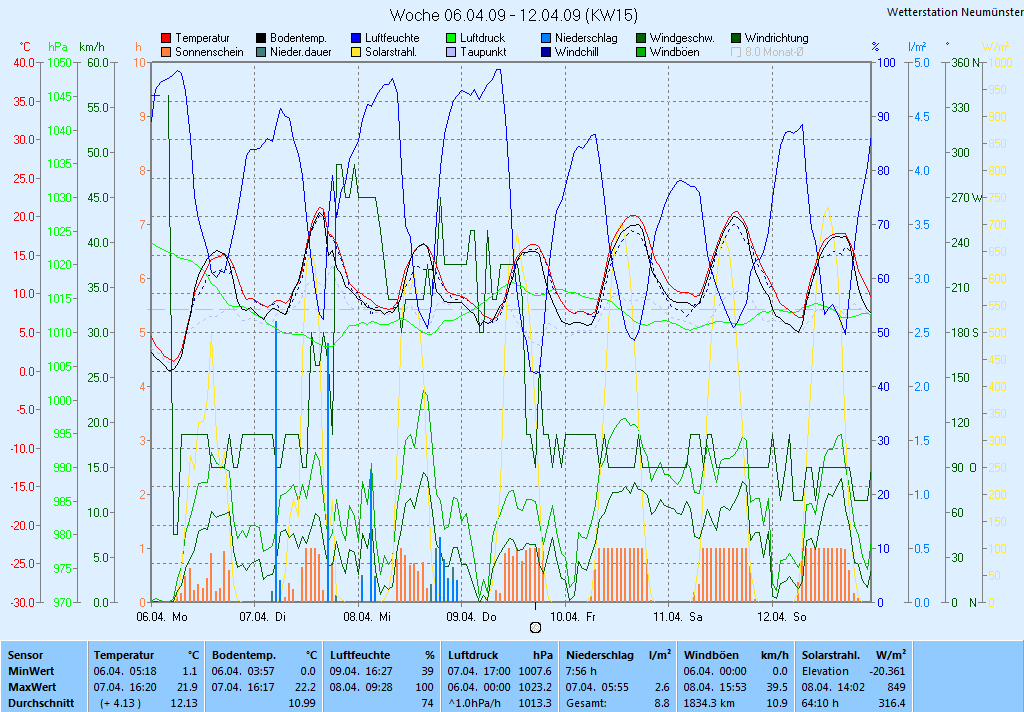Click the moon phase icon below the chart
The image size is (1024, 712).
point(535,627)
